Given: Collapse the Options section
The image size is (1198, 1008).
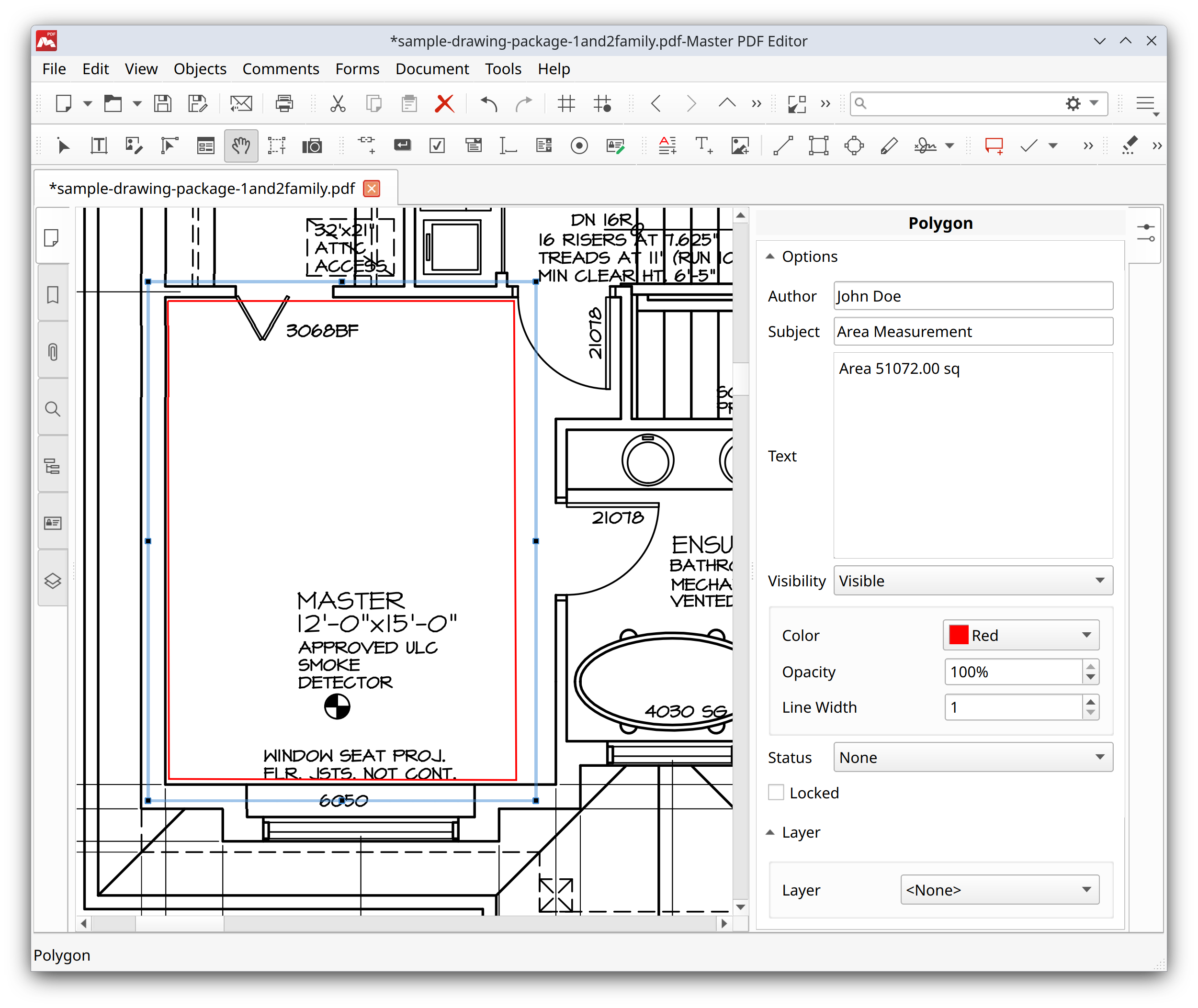Looking at the screenshot, I should tap(770, 257).
